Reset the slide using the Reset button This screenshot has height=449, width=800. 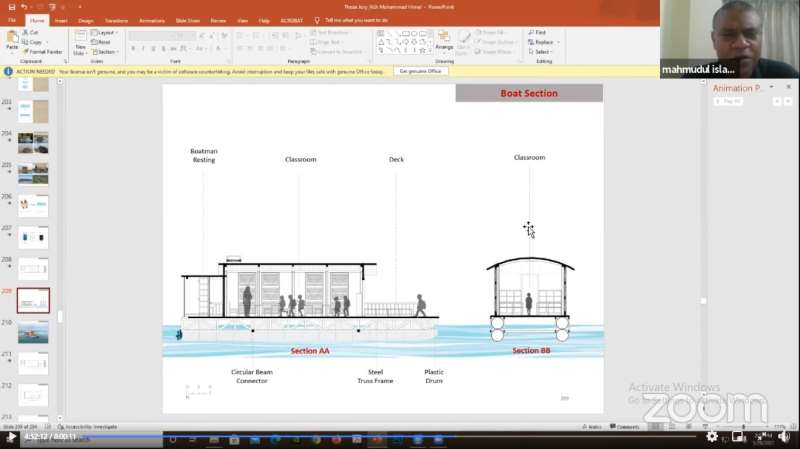coord(104,42)
